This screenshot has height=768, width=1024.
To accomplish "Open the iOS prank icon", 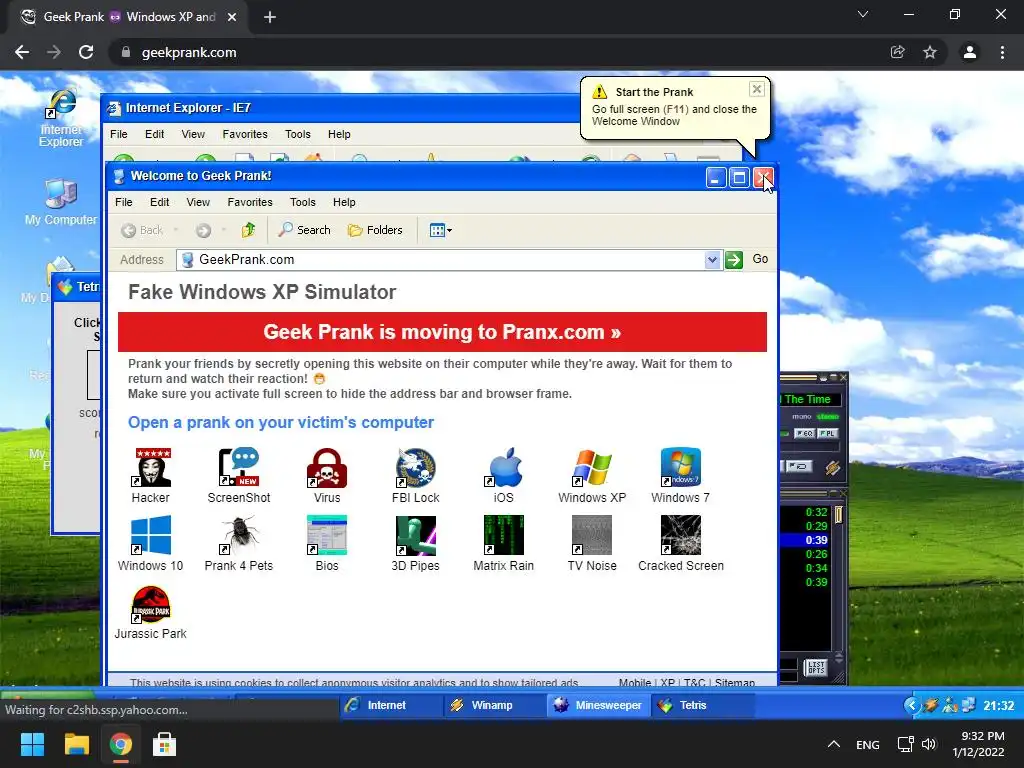I will click(504, 475).
